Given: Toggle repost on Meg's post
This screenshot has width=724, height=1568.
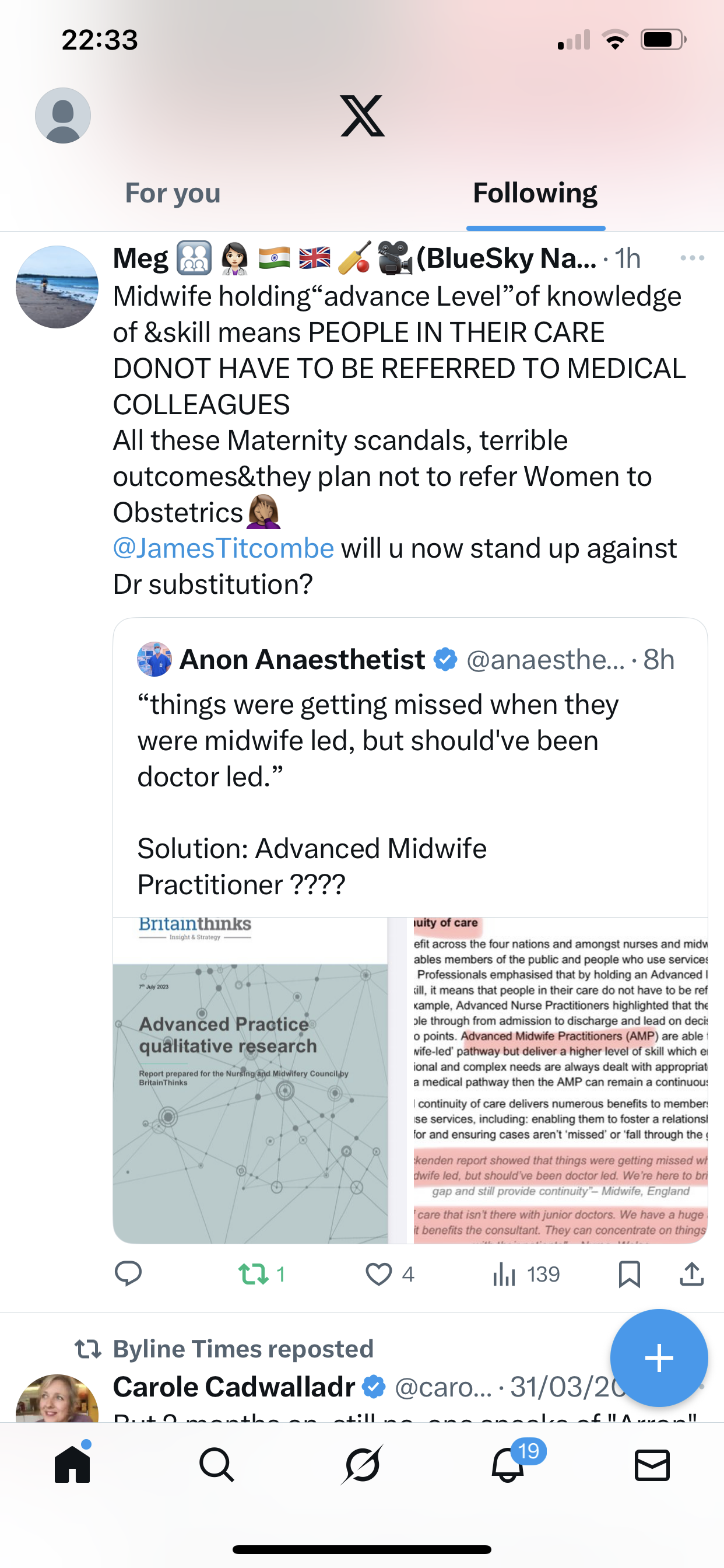Looking at the screenshot, I should pyautogui.click(x=254, y=1273).
